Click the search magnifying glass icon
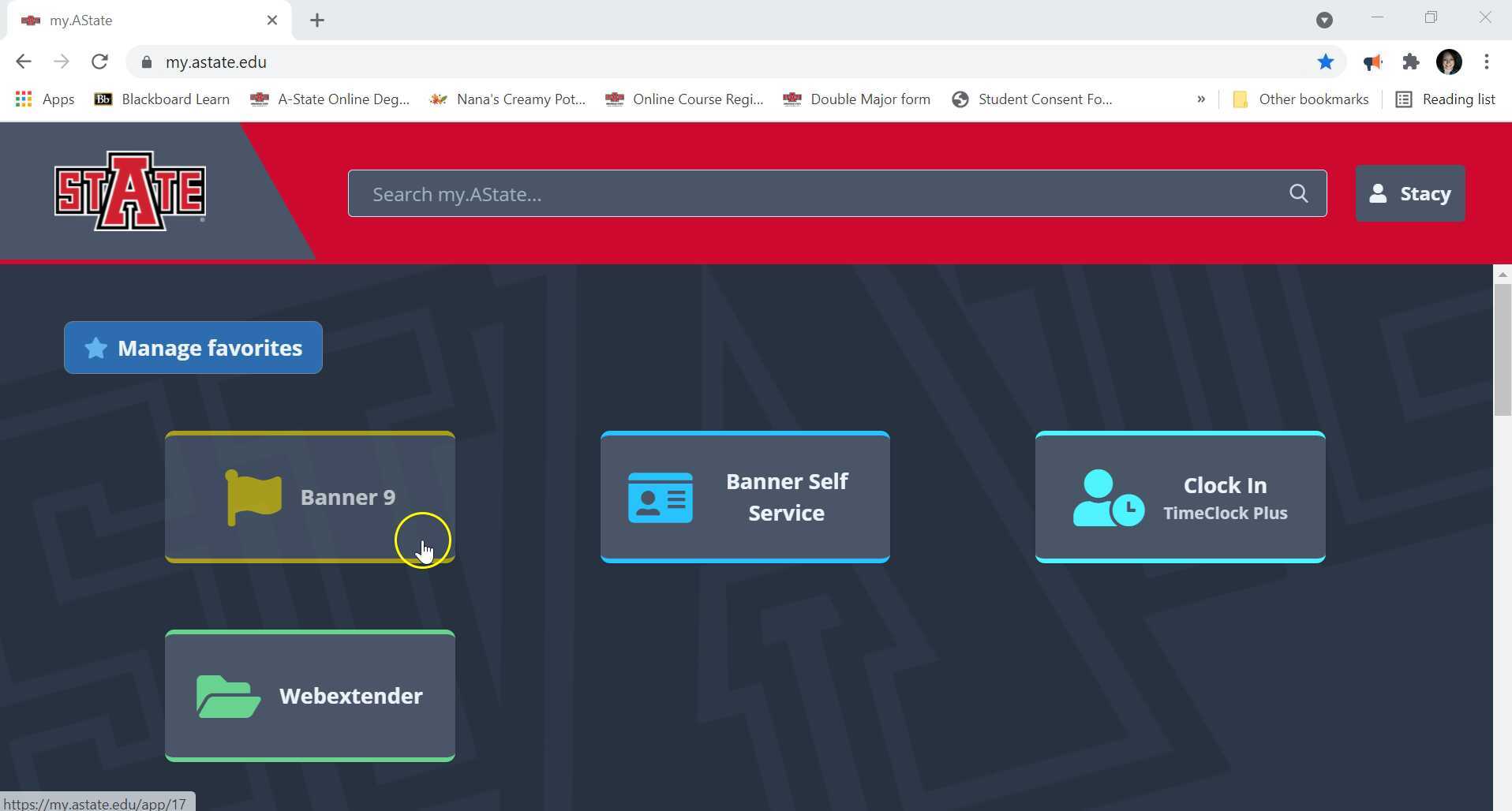1512x811 pixels. tap(1298, 193)
